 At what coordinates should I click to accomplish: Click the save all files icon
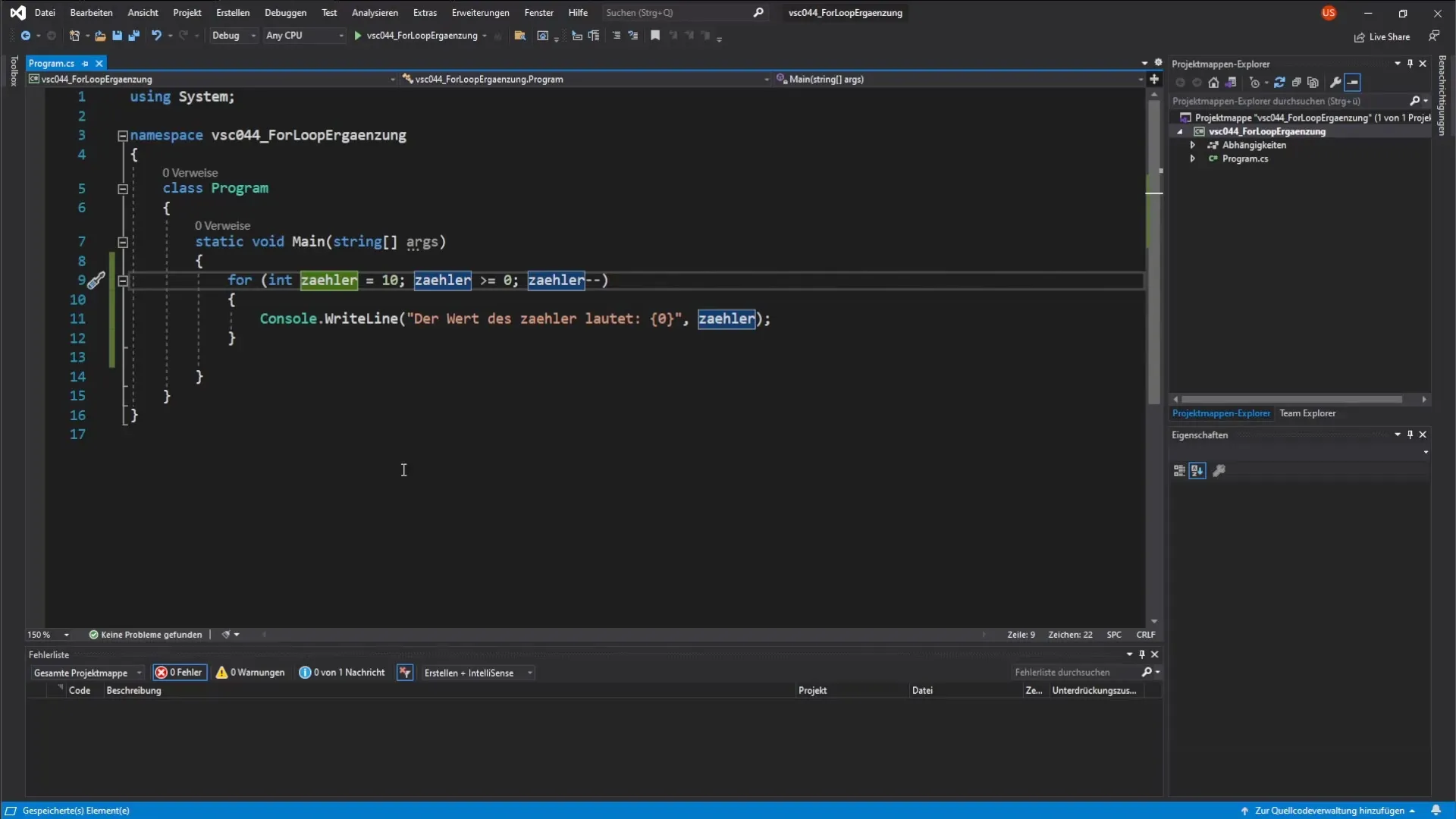point(133,36)
